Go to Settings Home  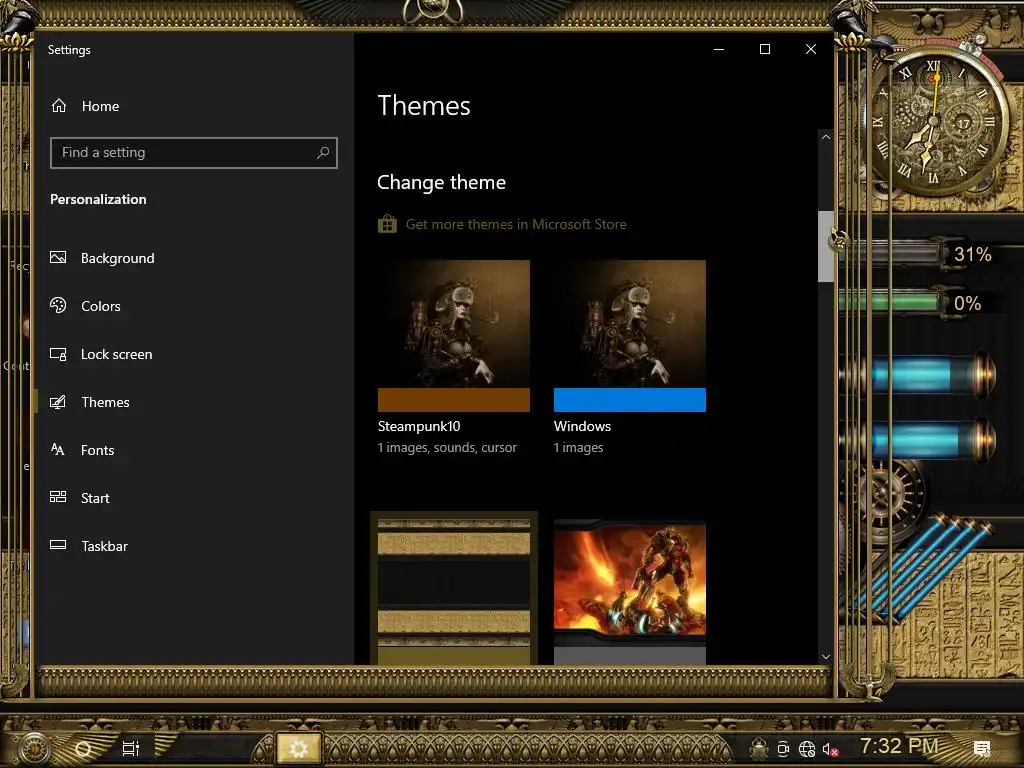click(x=85, y=106)
